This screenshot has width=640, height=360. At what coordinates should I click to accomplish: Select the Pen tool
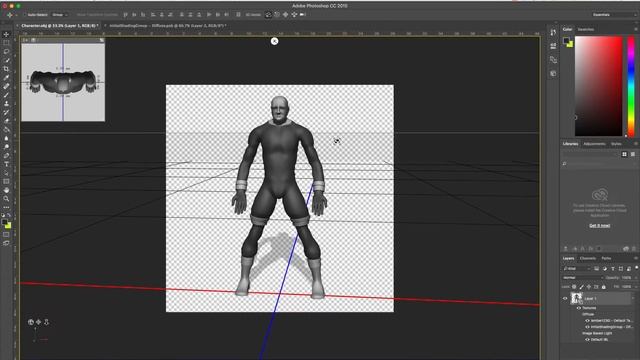pyautogui.click(x=6, y=156)
